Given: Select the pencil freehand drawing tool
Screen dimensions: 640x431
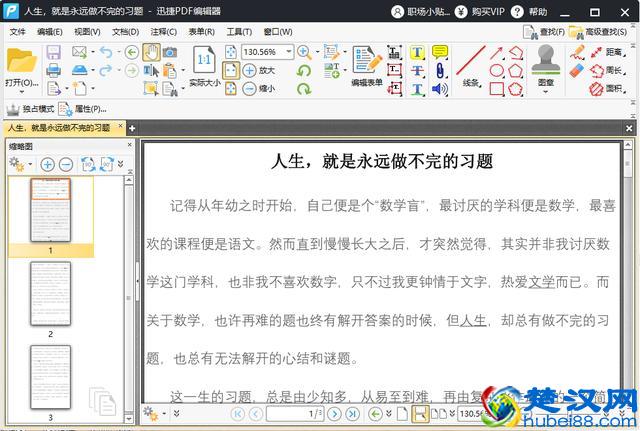Looking at the screenshot, I should tap(577, 52).
